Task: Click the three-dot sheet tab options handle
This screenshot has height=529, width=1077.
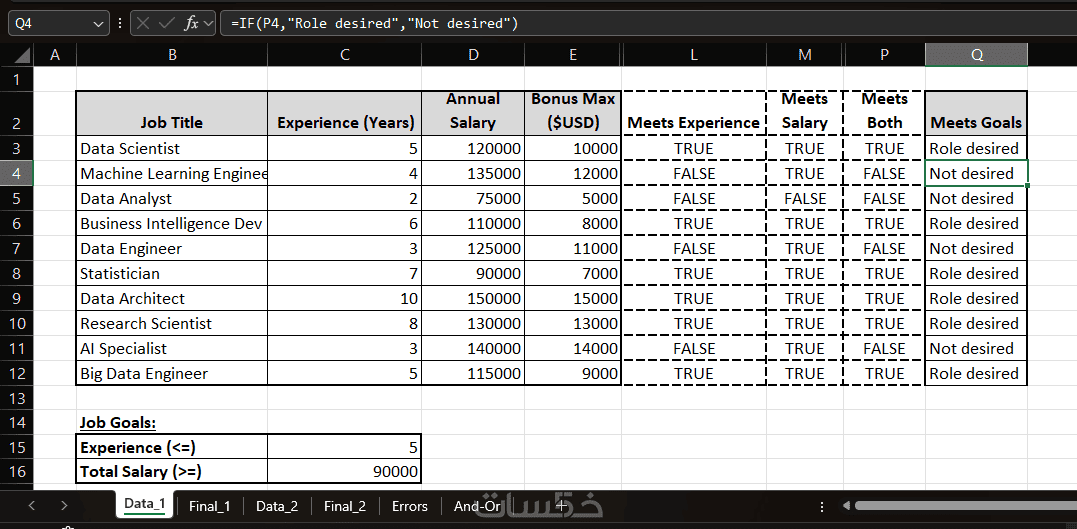Action: [822, 506]
